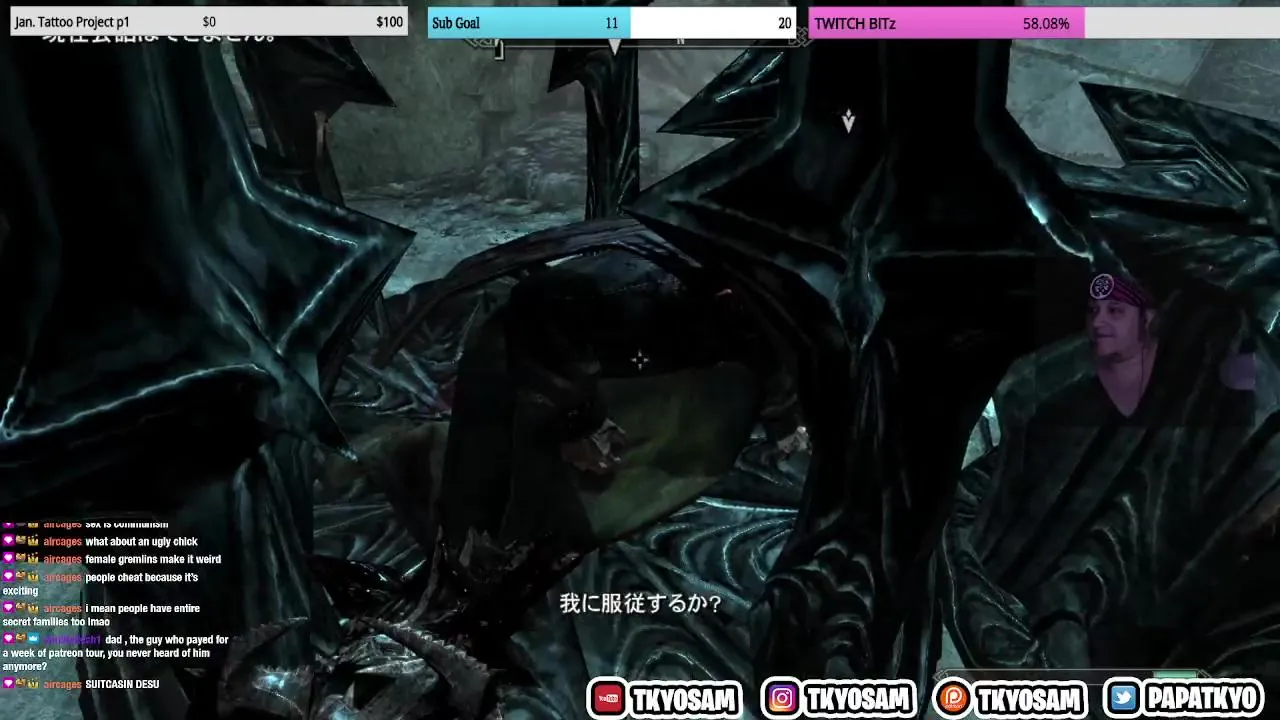Click the 'people cheat because it's' chat line
Image resolution: width=1280 pixels, height=720 pixels.
[141, 577]
